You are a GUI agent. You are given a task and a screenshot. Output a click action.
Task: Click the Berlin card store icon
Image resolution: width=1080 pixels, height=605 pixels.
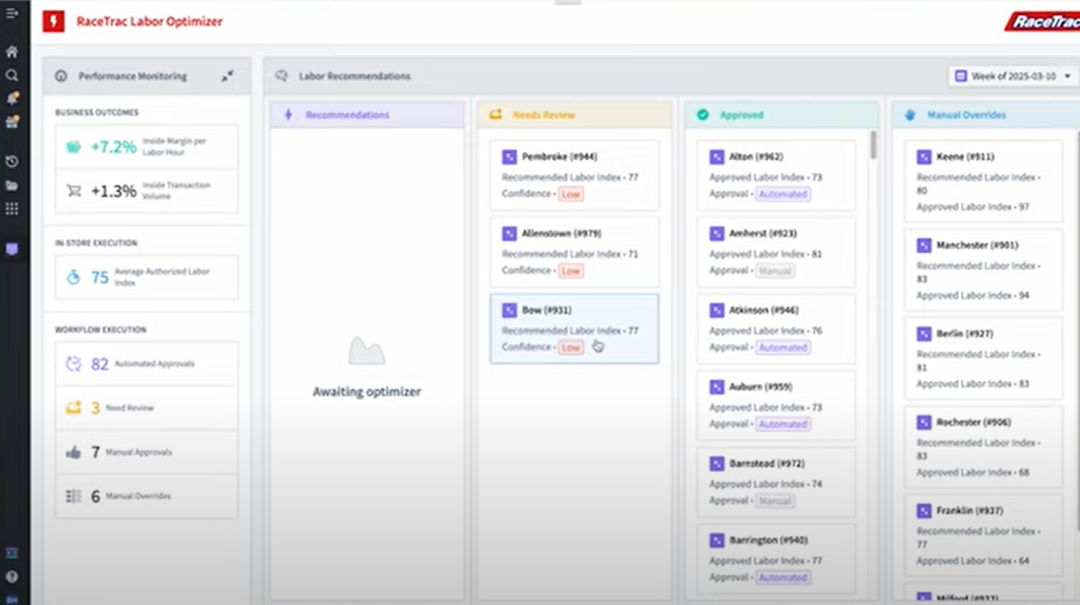924,334
